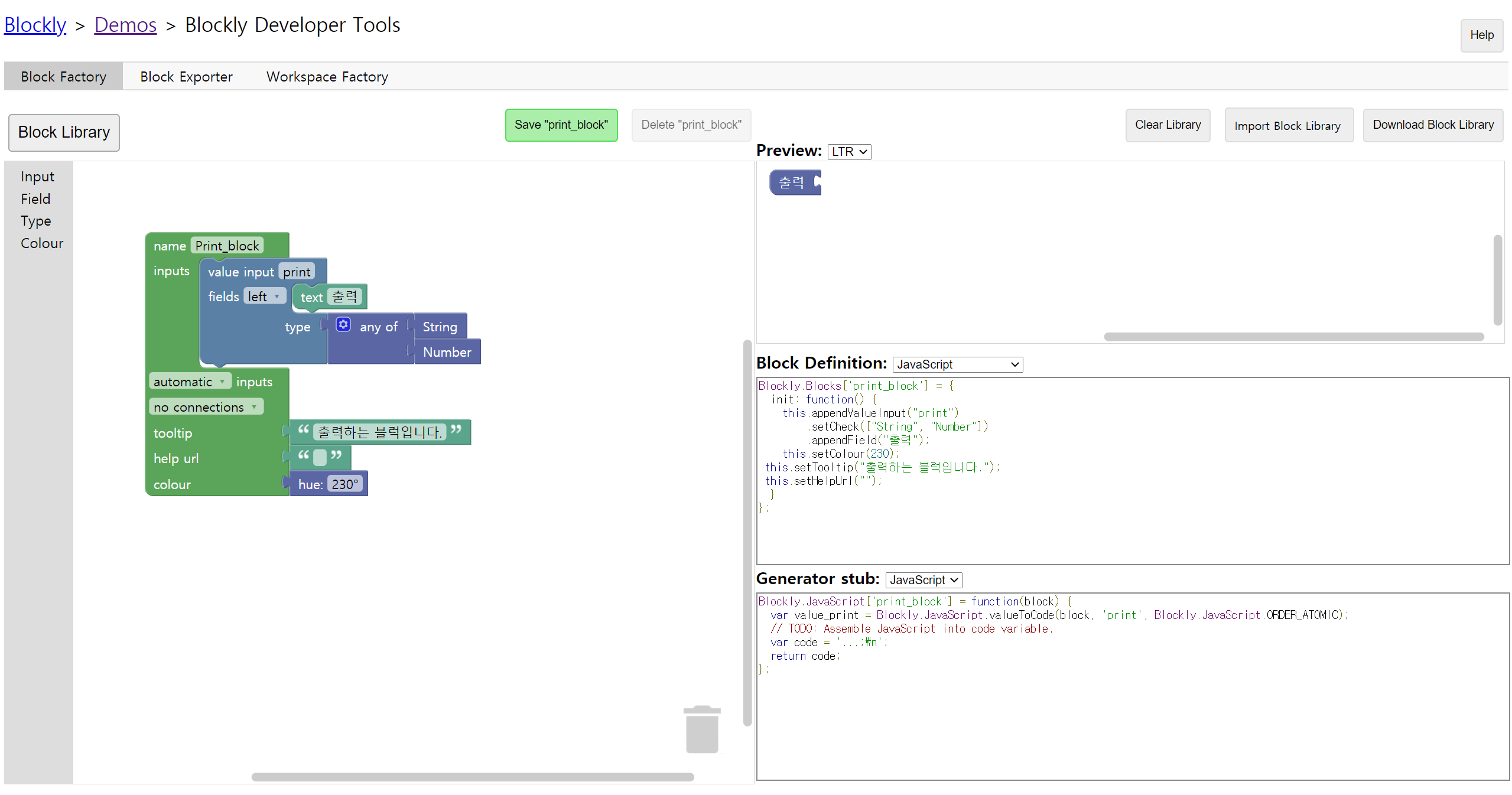Click the trash can icon in workspace
The height and width of the screenshot is (795, 1512).
click(x=701, y=729)
